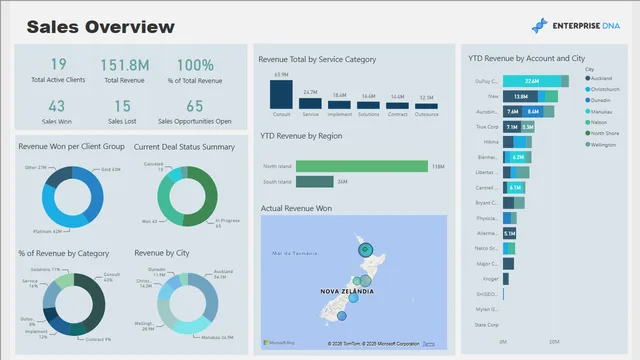Image resolution: width=640 pixels, height=360 pixels.
Task: Open the Terms link on the map
Action: pos(429,344)
